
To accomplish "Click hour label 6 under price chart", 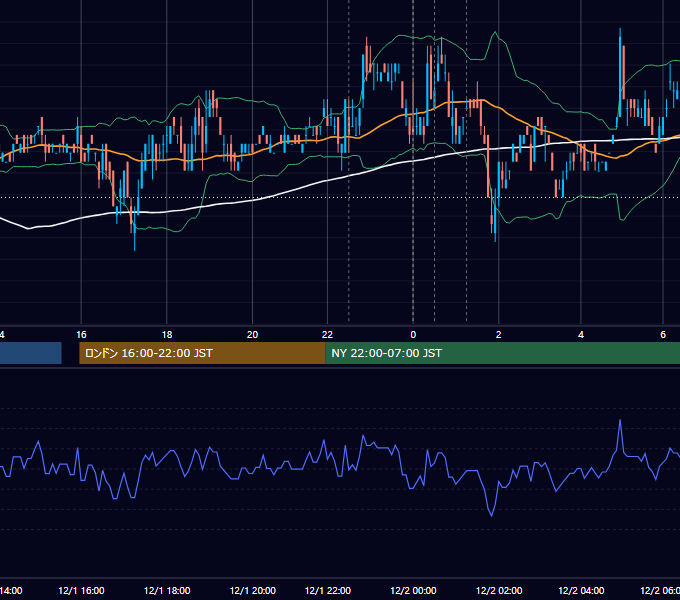I will [x=663, y=335].
